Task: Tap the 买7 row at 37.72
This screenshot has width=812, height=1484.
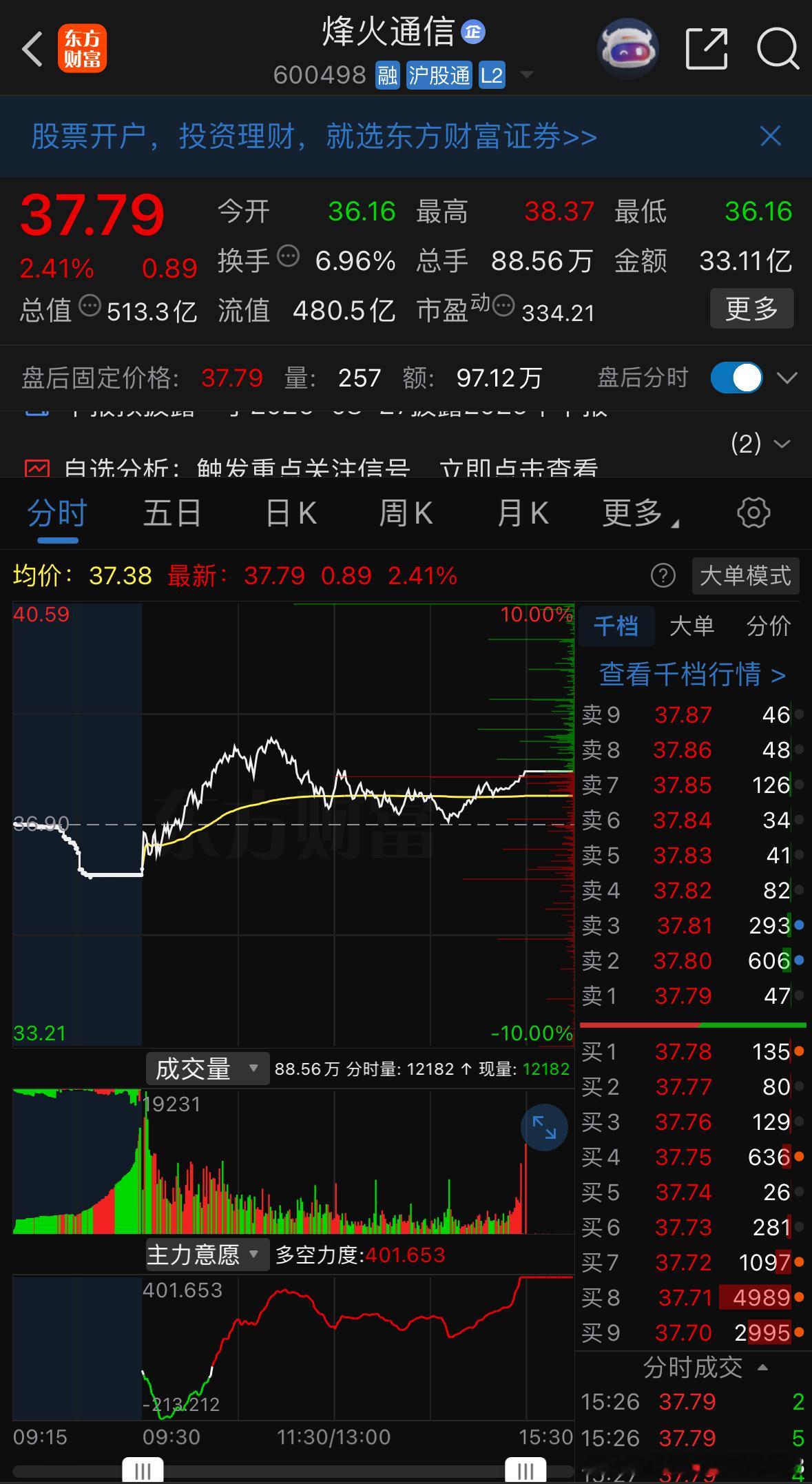Action: 693,1262
